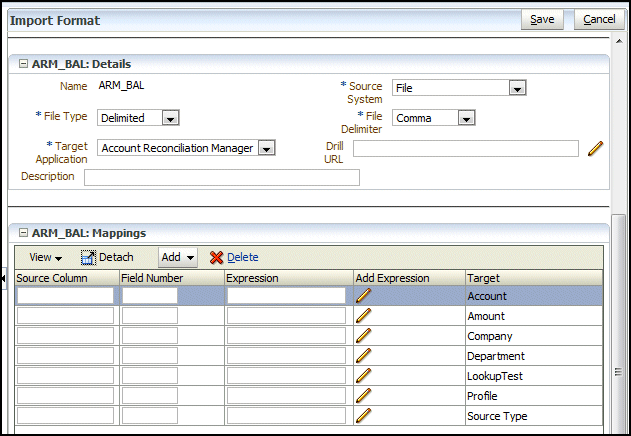Open the View menu
This screenshot has height=436, width=631.
pyautogui.click(x=45, y=257)
